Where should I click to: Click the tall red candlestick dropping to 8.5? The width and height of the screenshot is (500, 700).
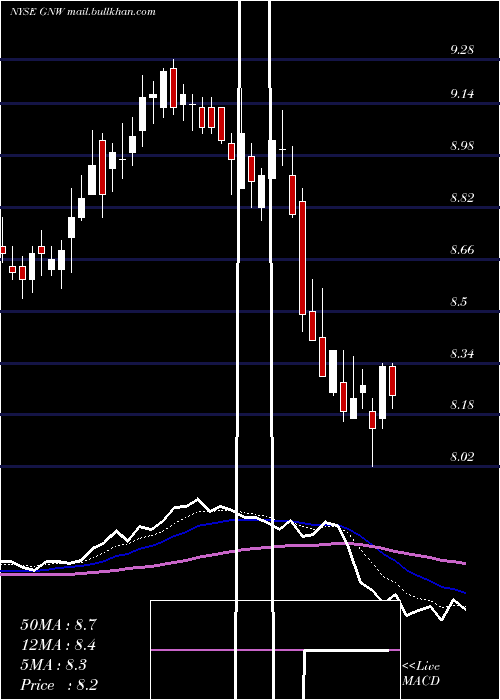click(303, 258)
